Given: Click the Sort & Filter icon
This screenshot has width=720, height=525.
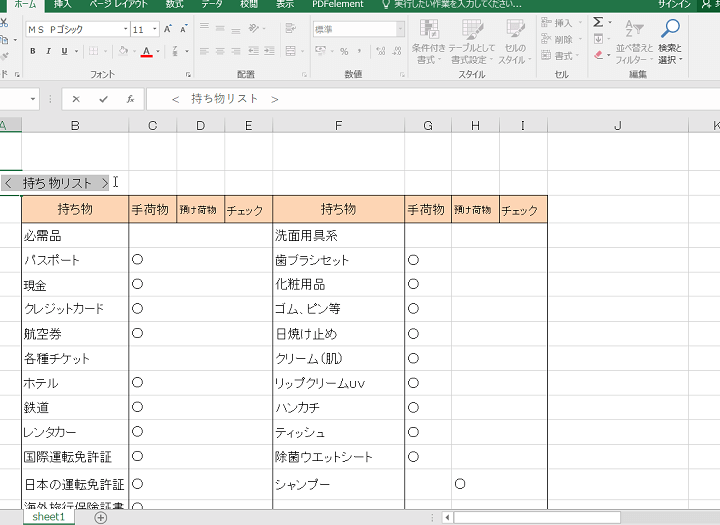Looking at the screenshot, I should coord(634,29).
